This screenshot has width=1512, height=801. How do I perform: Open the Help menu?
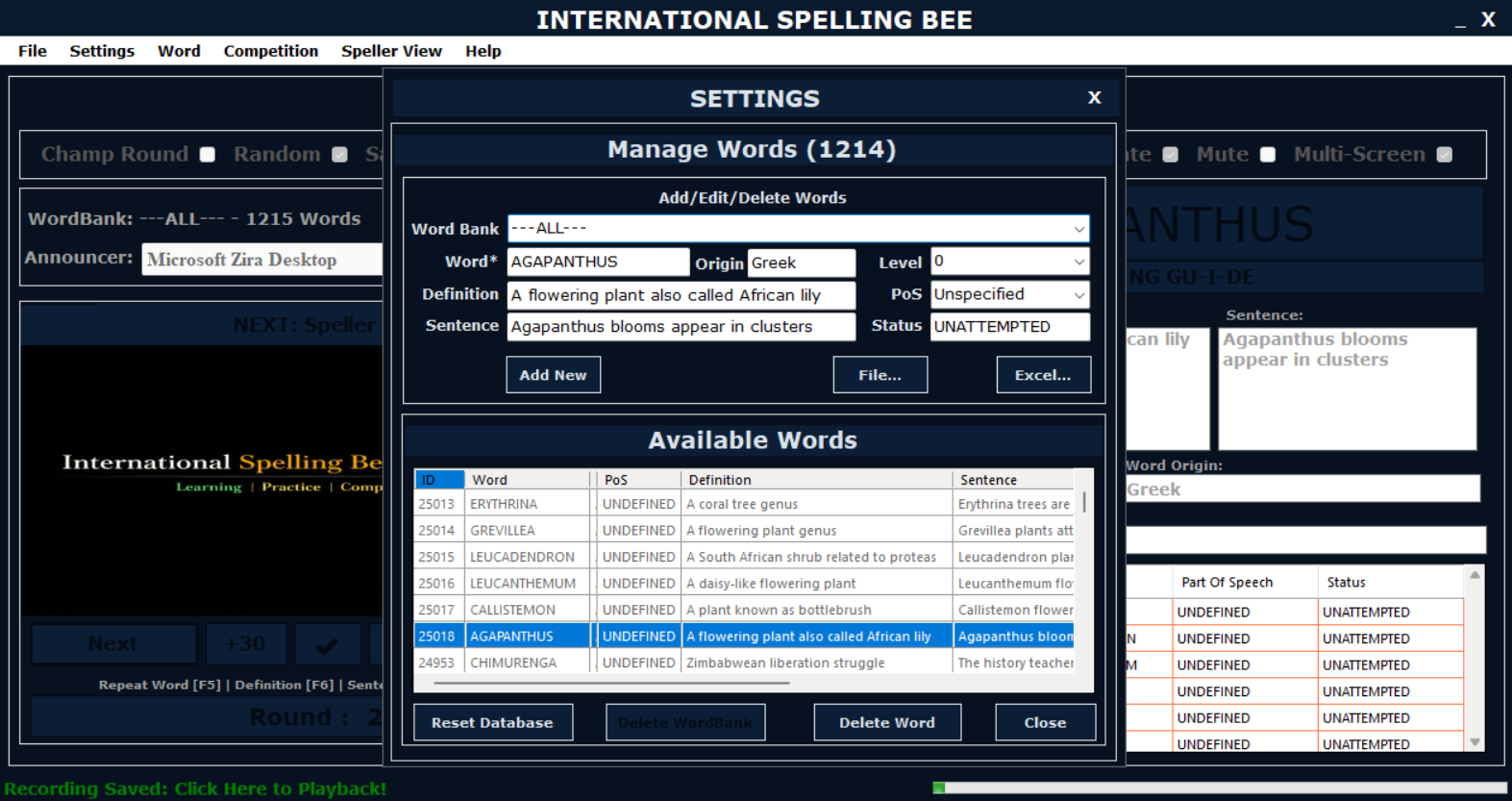[483, 51]
